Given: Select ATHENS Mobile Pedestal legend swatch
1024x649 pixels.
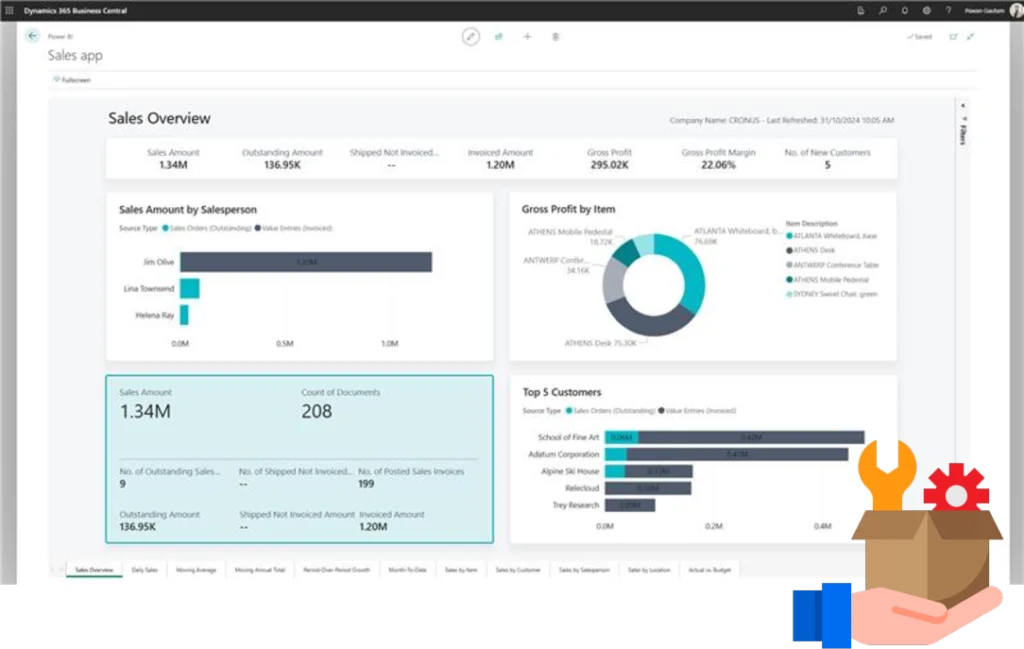Looking at the screenshot, I should click(x=790, y=279).
